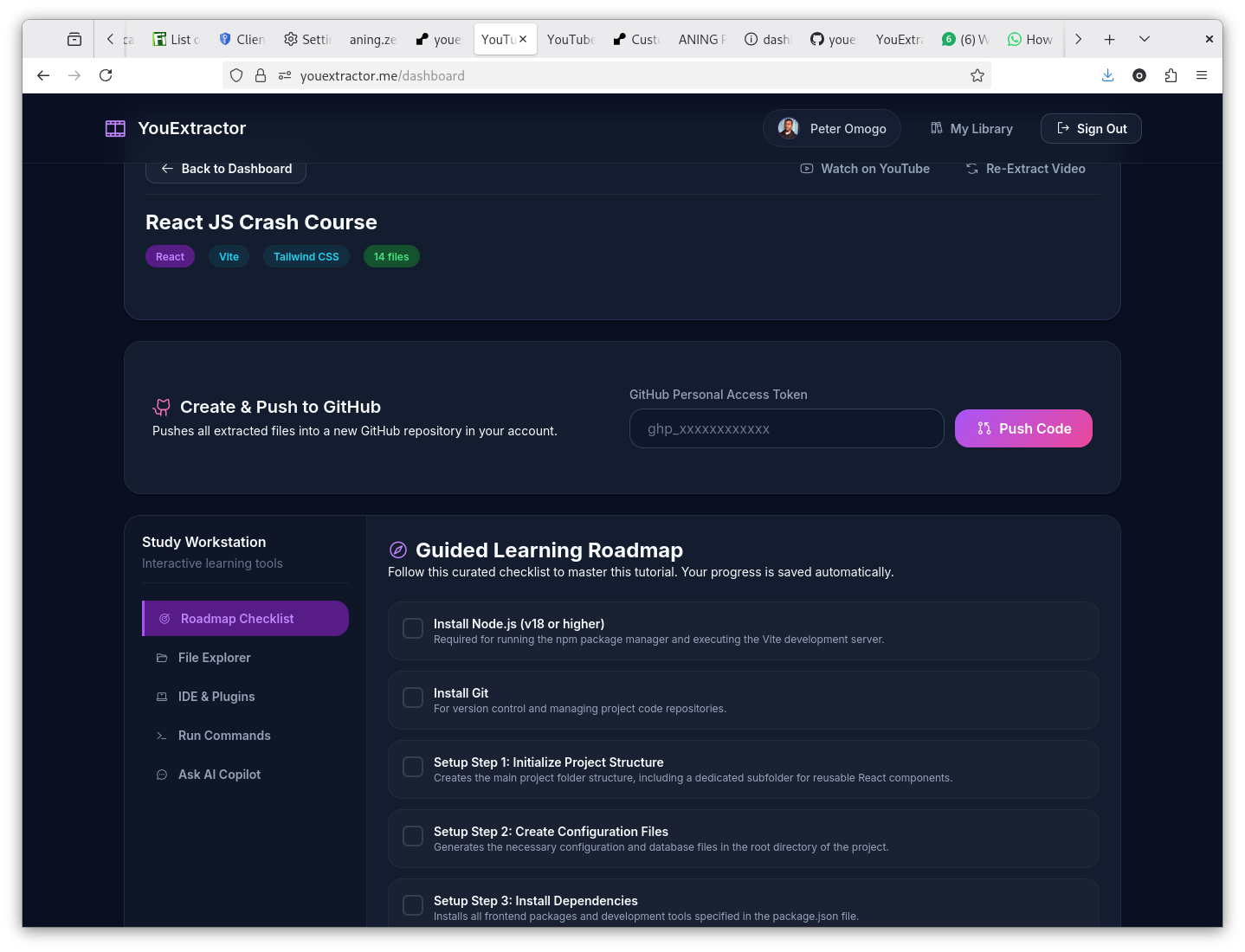This screenshot has width=1245, height=952.
Task: Check Setup Step 2: Create Configuration Files
Action: [413, 836]
